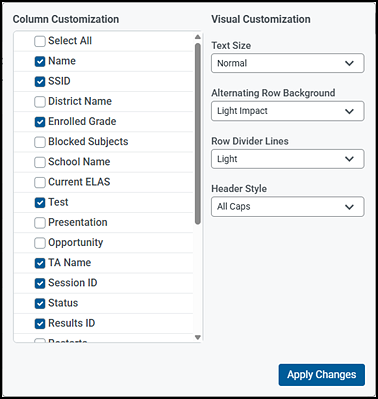This screenshot has height=399, width=378.
Task: Click the column list scroll-up arrow
Action: pos(198,37)
